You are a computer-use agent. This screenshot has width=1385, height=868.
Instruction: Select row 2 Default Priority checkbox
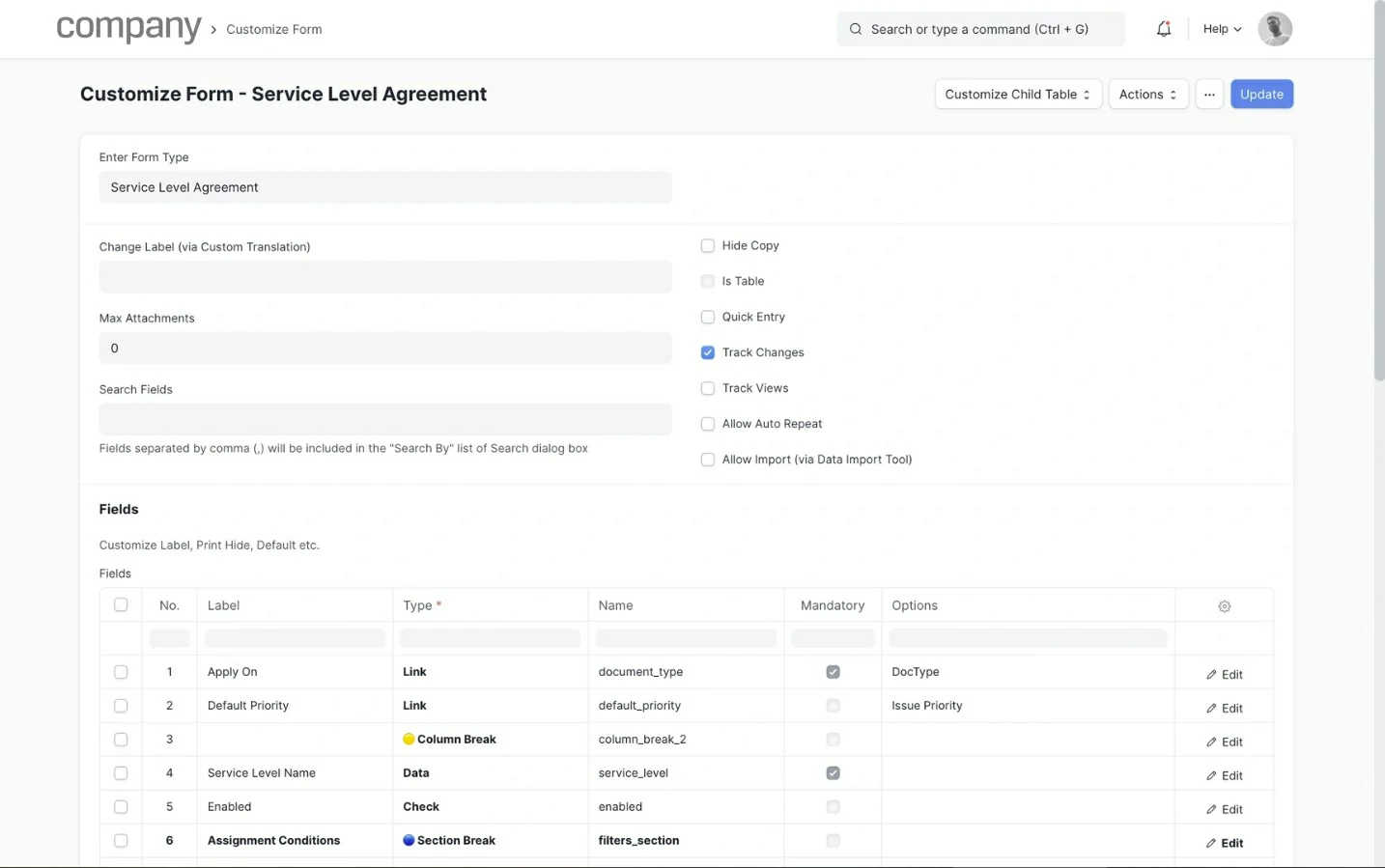click(121, 706)
